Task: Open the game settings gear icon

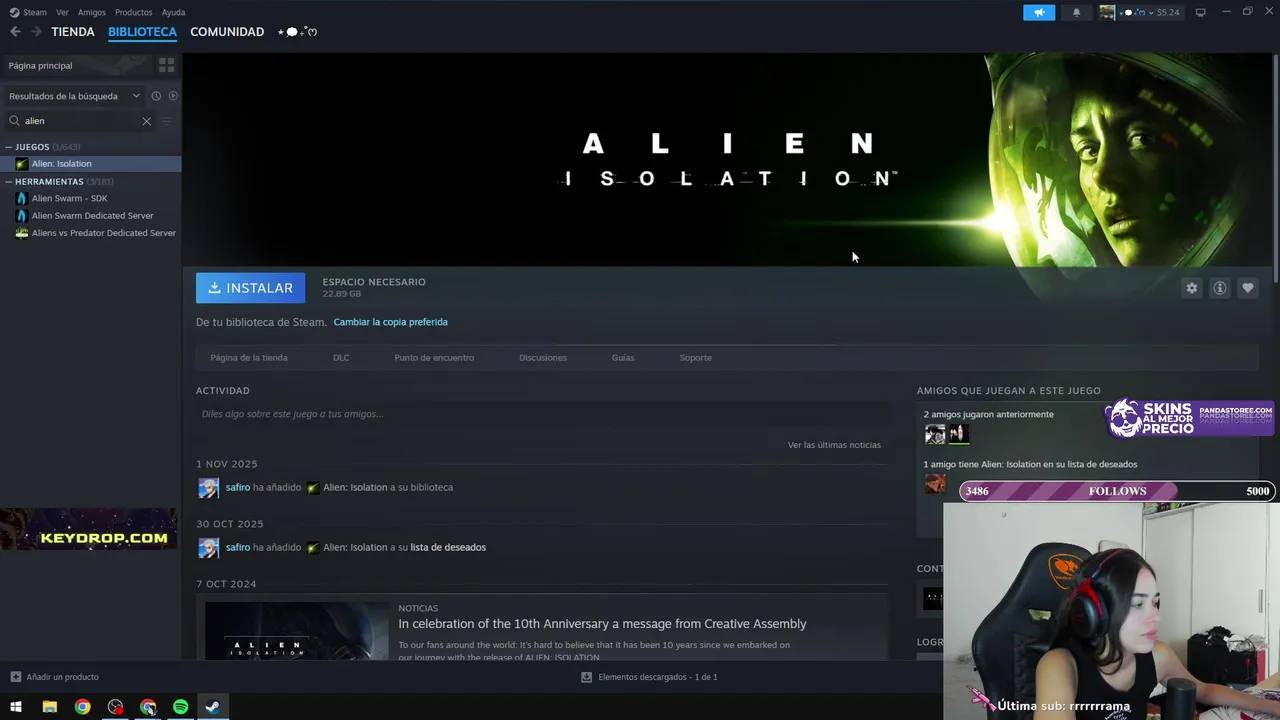Action: [x=1191, y=288]
